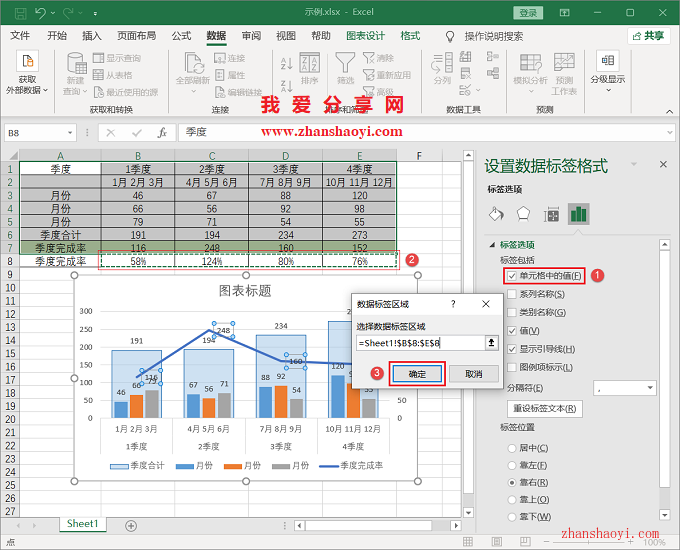Viewport: 680px width, 550px height.
Task: Open the File (文件) tab
Action: [20, 36]
